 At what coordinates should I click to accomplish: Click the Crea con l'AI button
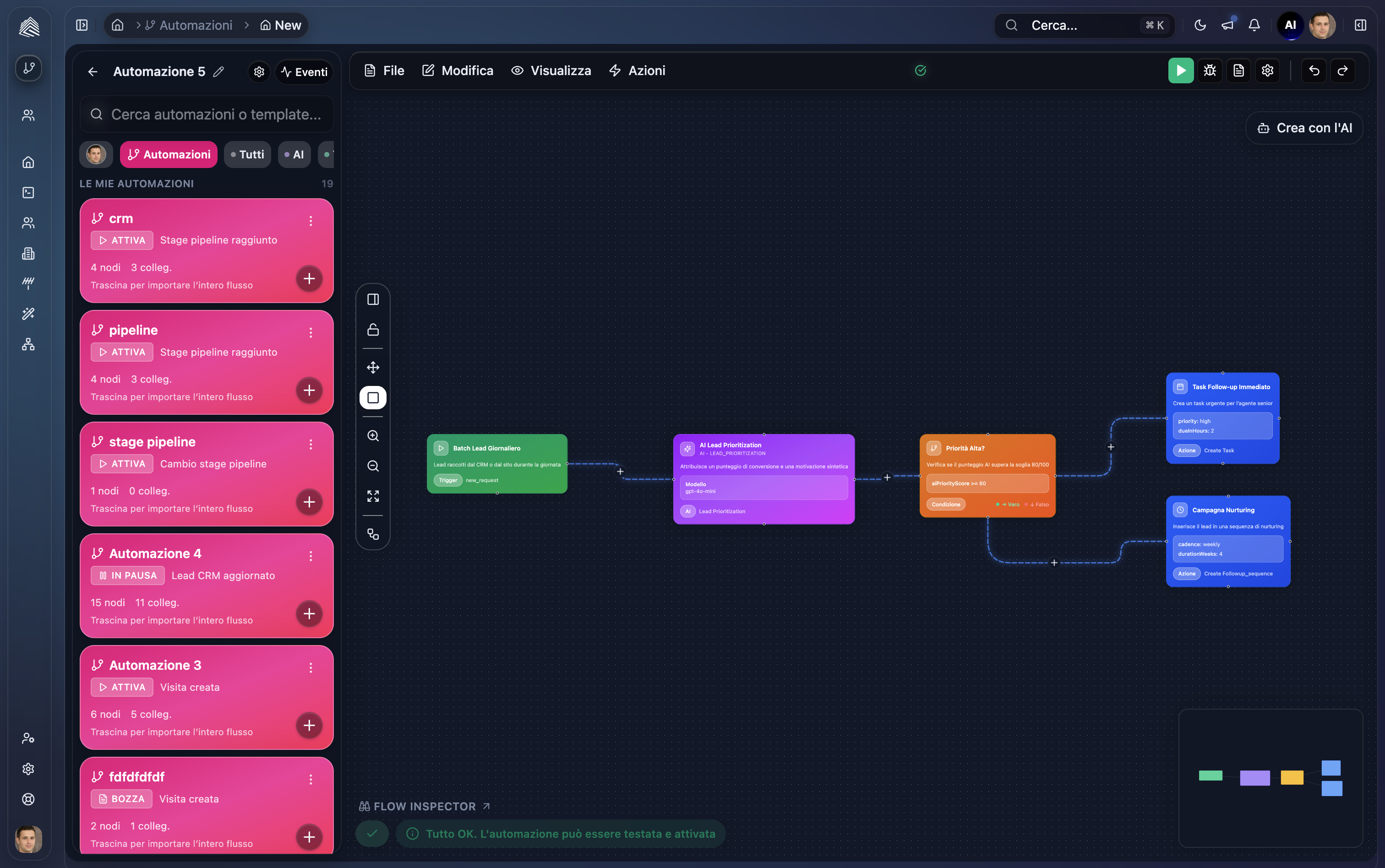tap(1304, 128)
